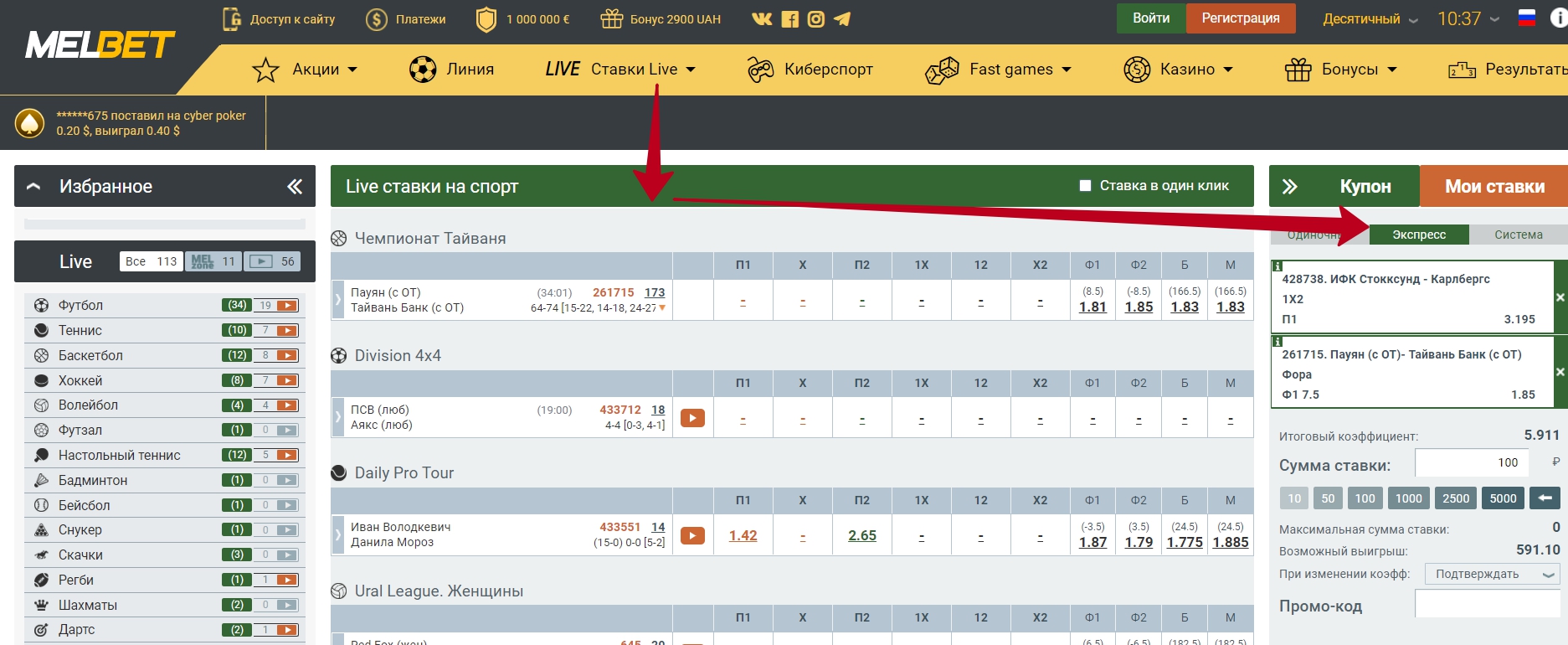The height and width of the screenshot is (645, 1568).
Task: Toggle video filter for Регби row
Action: click(287, 580)
